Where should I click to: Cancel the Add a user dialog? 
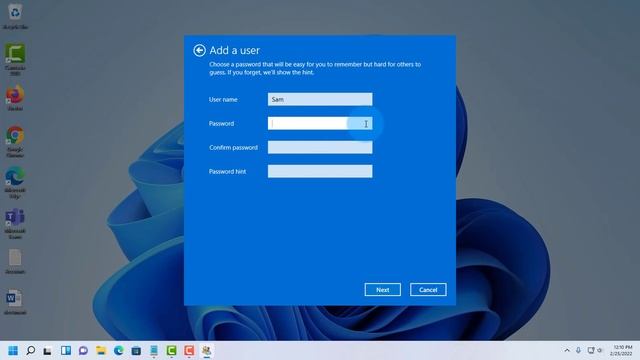click(428, 290)
